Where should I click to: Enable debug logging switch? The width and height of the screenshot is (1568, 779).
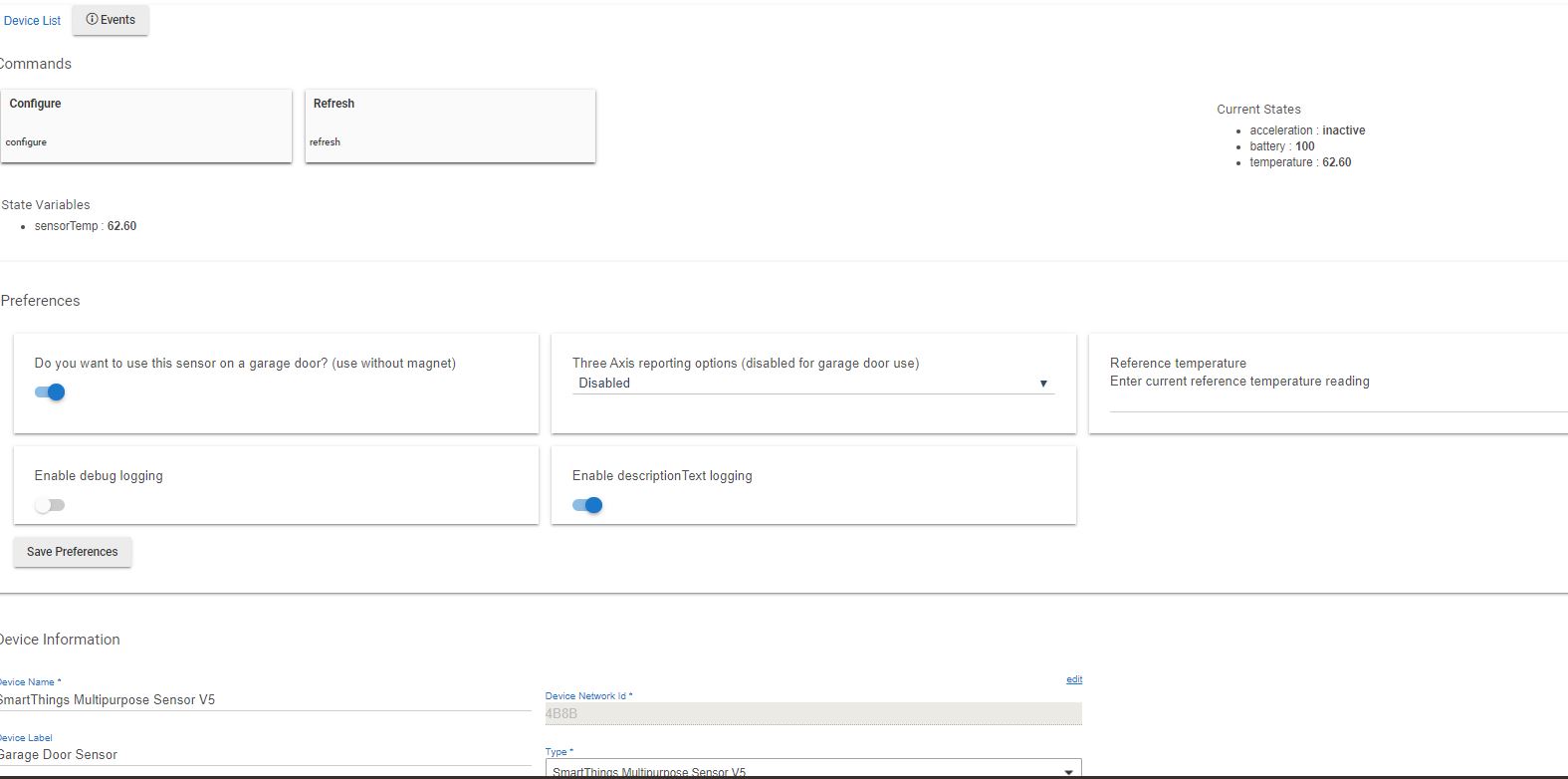50,505
